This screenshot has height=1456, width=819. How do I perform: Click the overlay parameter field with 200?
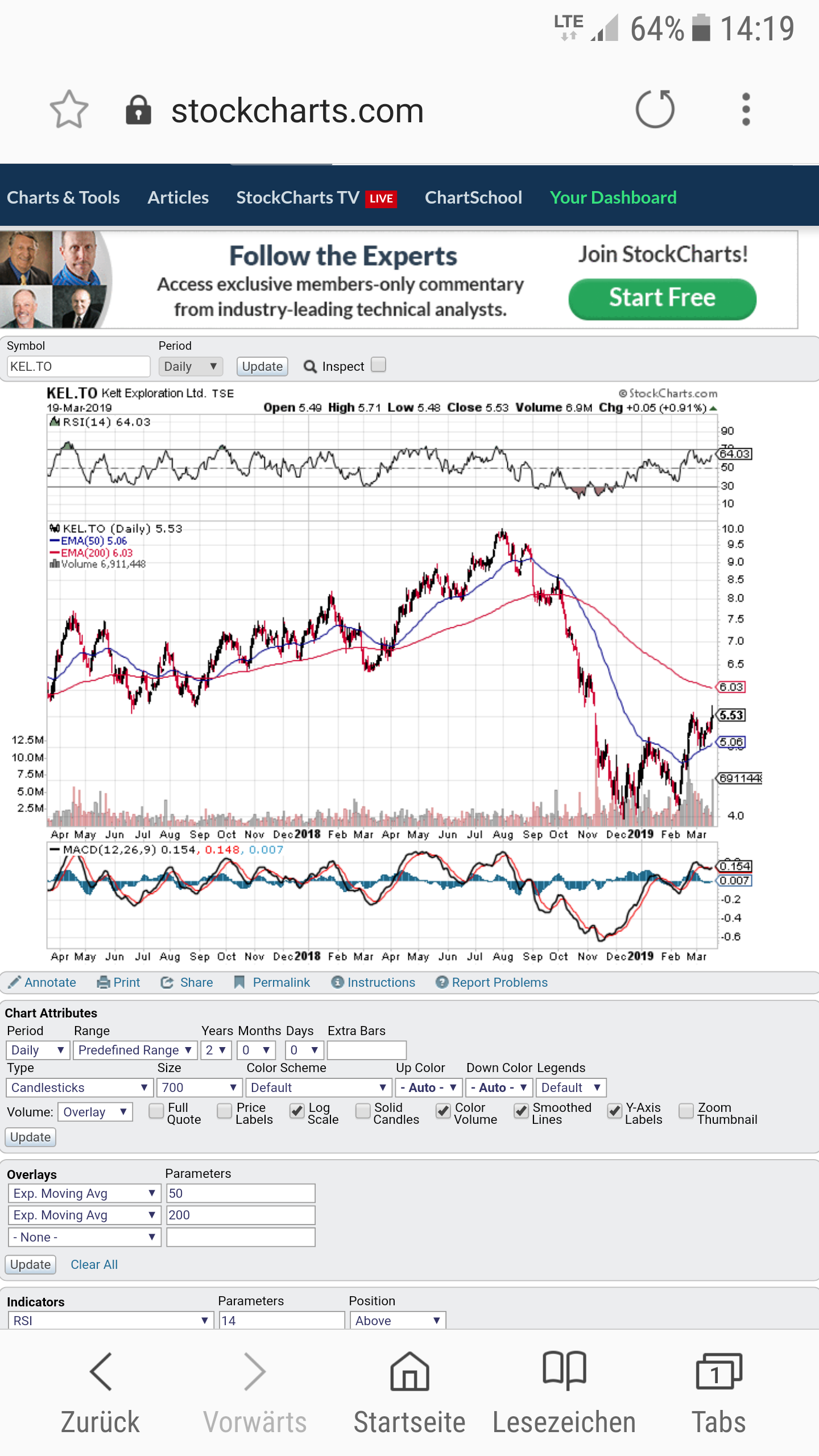click(x=241, y=1215)
